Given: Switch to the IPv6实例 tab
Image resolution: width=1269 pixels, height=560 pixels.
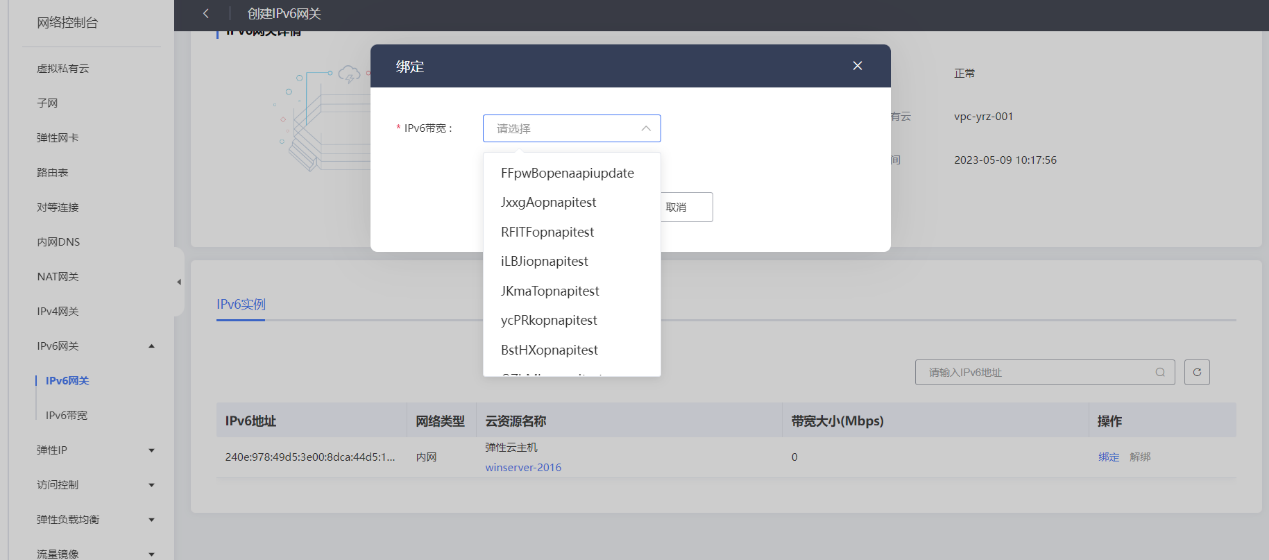Looking at the screenshot, I should [x=241, y=304].
